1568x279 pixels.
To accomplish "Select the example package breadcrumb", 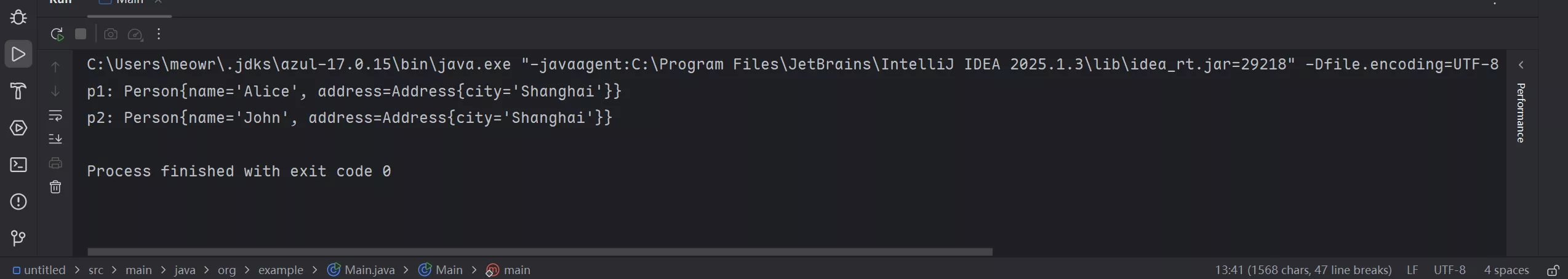I will coord(281,270).
